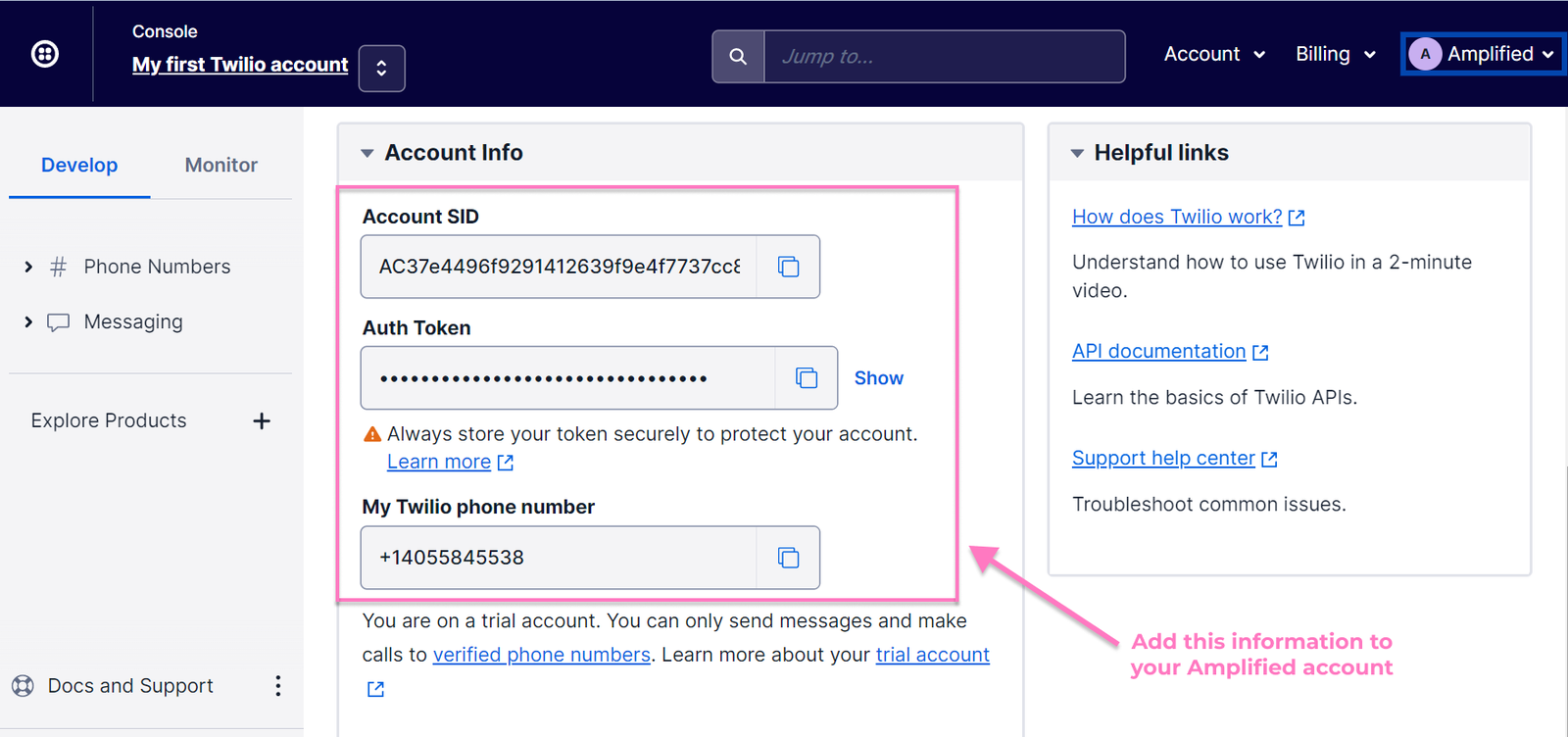Copy the Account SID value
Screen dimensions: 1568x737
[788, 267]
